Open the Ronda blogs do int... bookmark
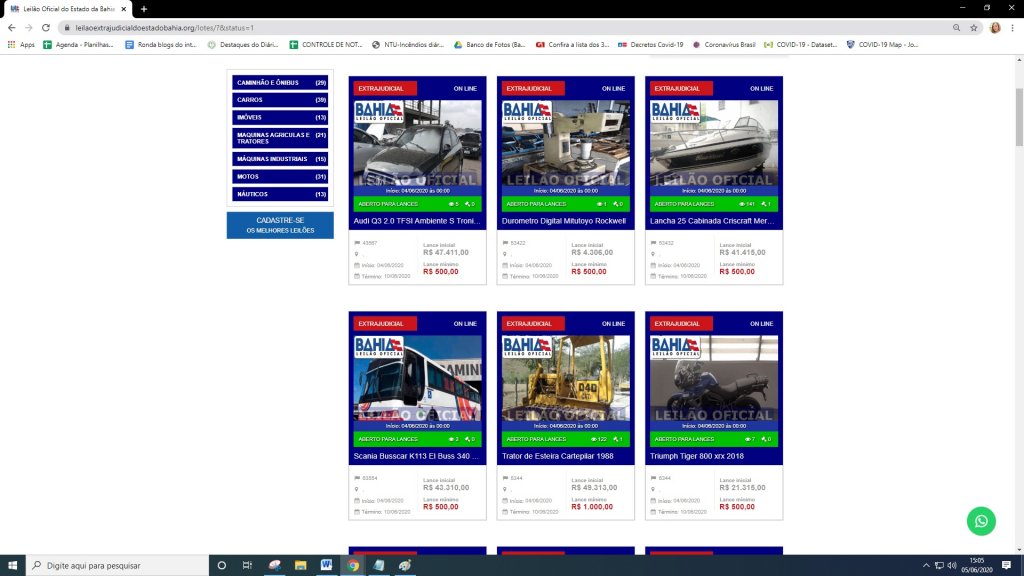 161,44
